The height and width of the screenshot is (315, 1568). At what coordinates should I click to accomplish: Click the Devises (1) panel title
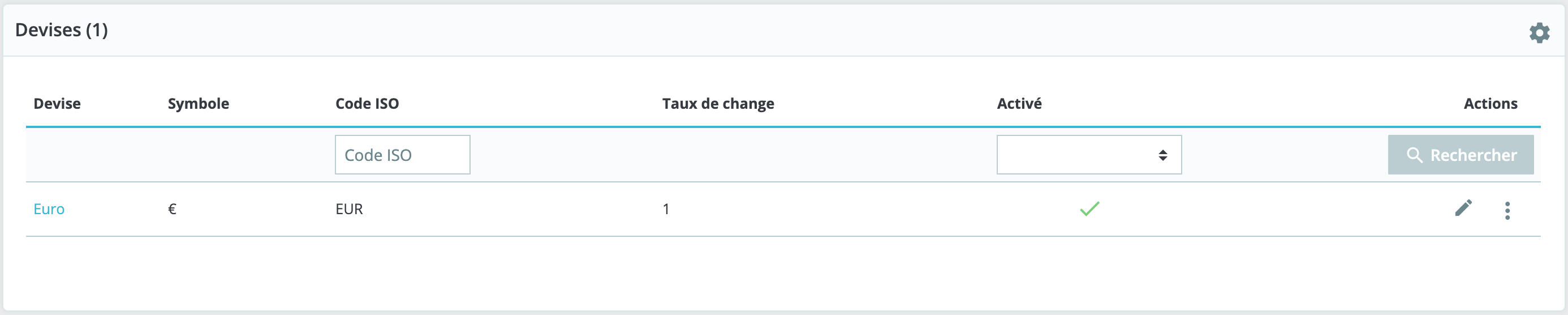[x=62, y=30]
